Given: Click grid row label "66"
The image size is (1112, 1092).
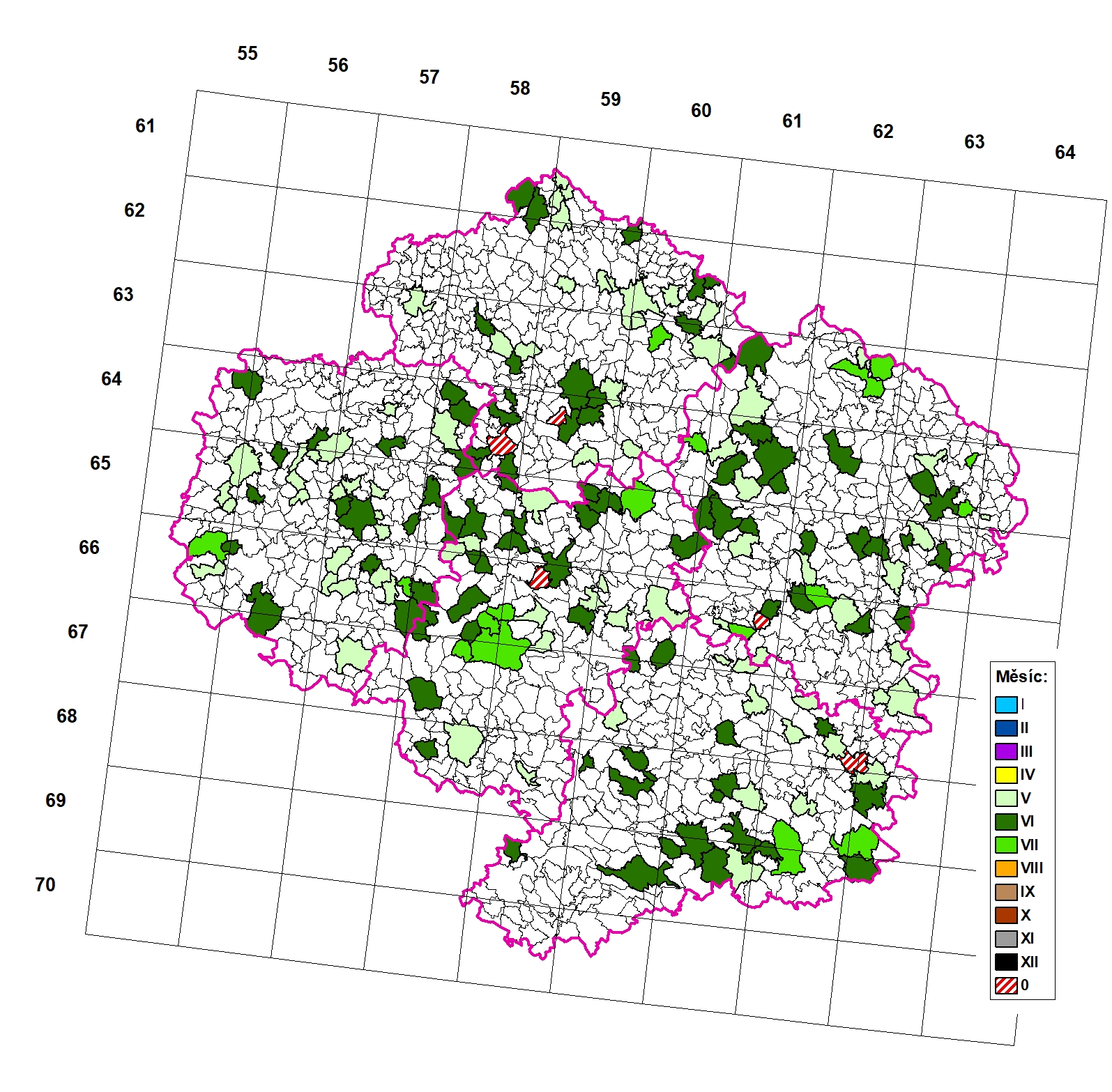Looking at the screenshot, I should [x=89, y=548].
